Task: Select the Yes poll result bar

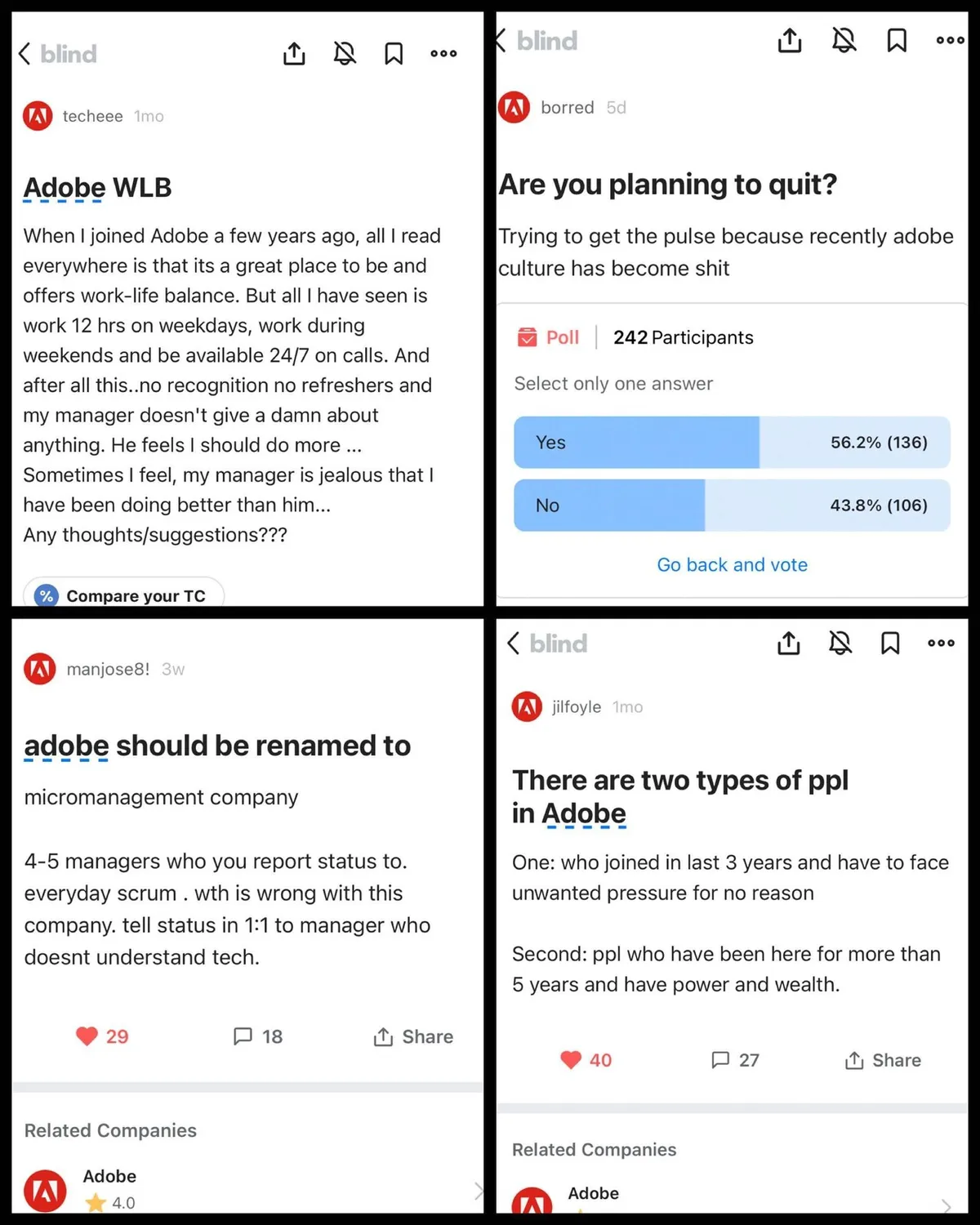Action: 732,443
